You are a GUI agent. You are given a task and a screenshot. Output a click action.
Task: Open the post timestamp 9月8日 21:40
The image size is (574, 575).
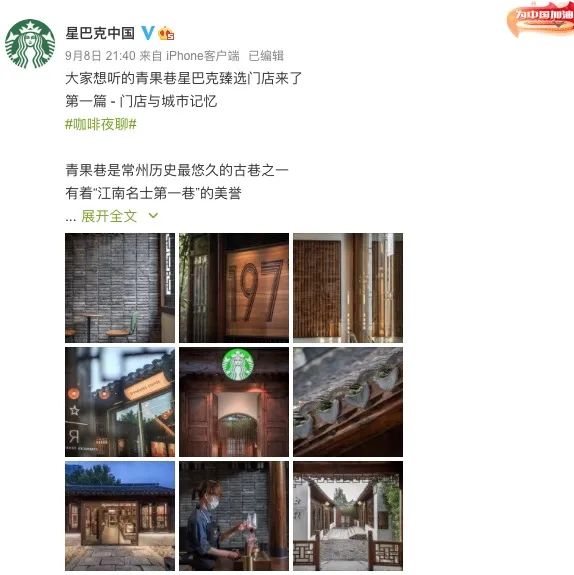pyautogui.click(x=100, y=56)
